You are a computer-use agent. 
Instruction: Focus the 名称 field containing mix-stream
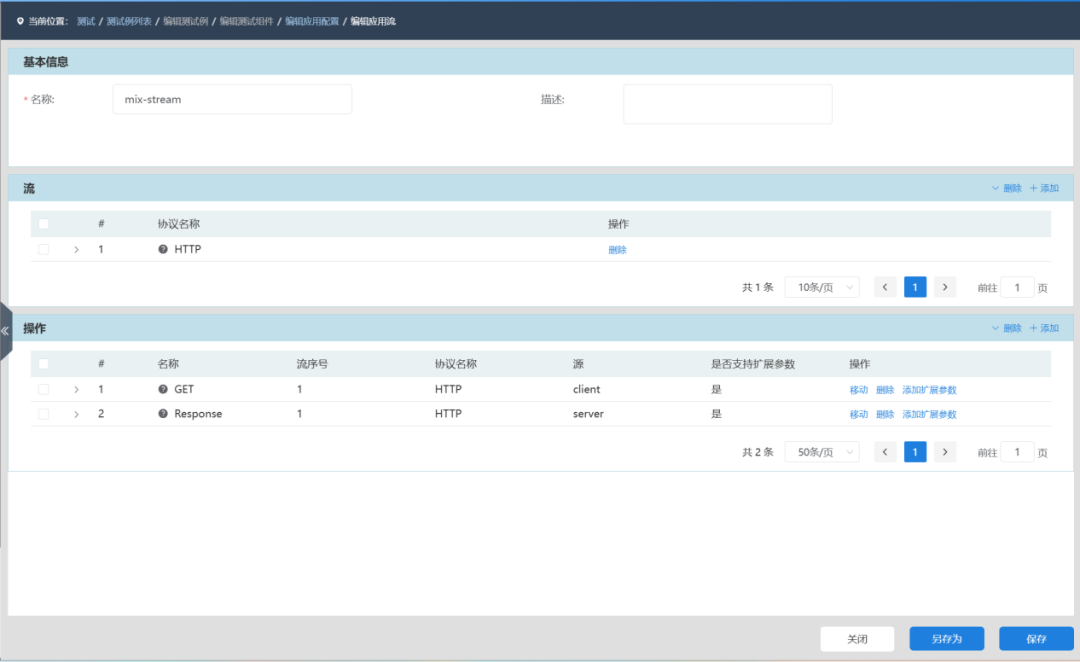[x=232, y=99]
